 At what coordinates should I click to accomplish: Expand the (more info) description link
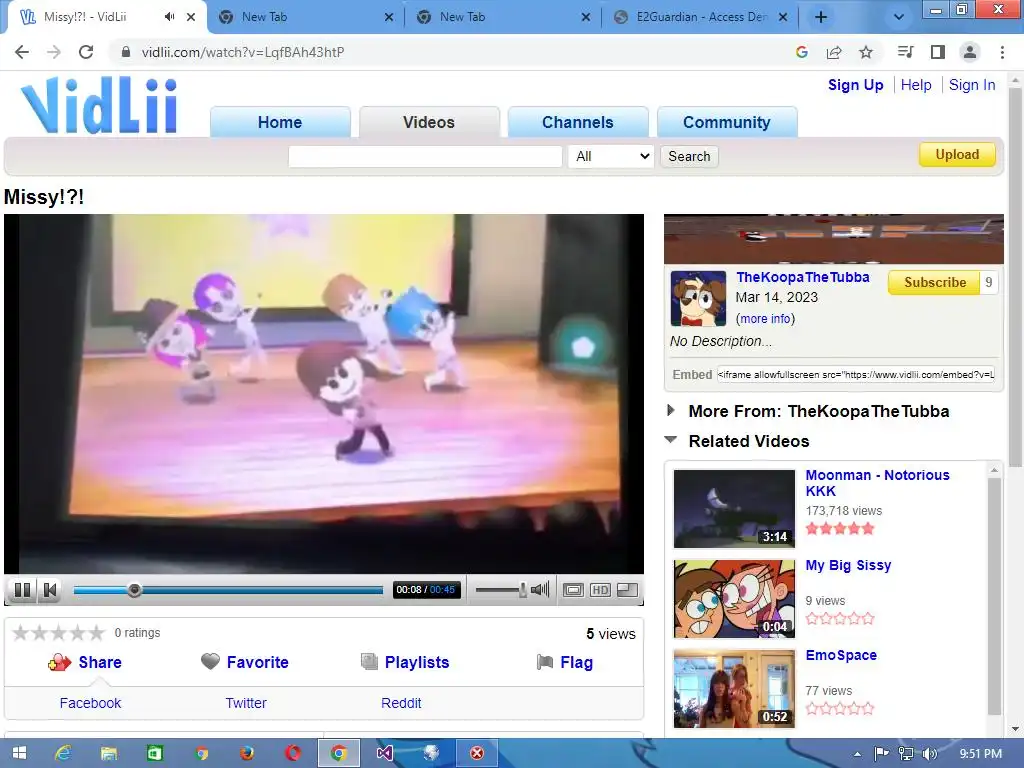click(x=765, y=319)
